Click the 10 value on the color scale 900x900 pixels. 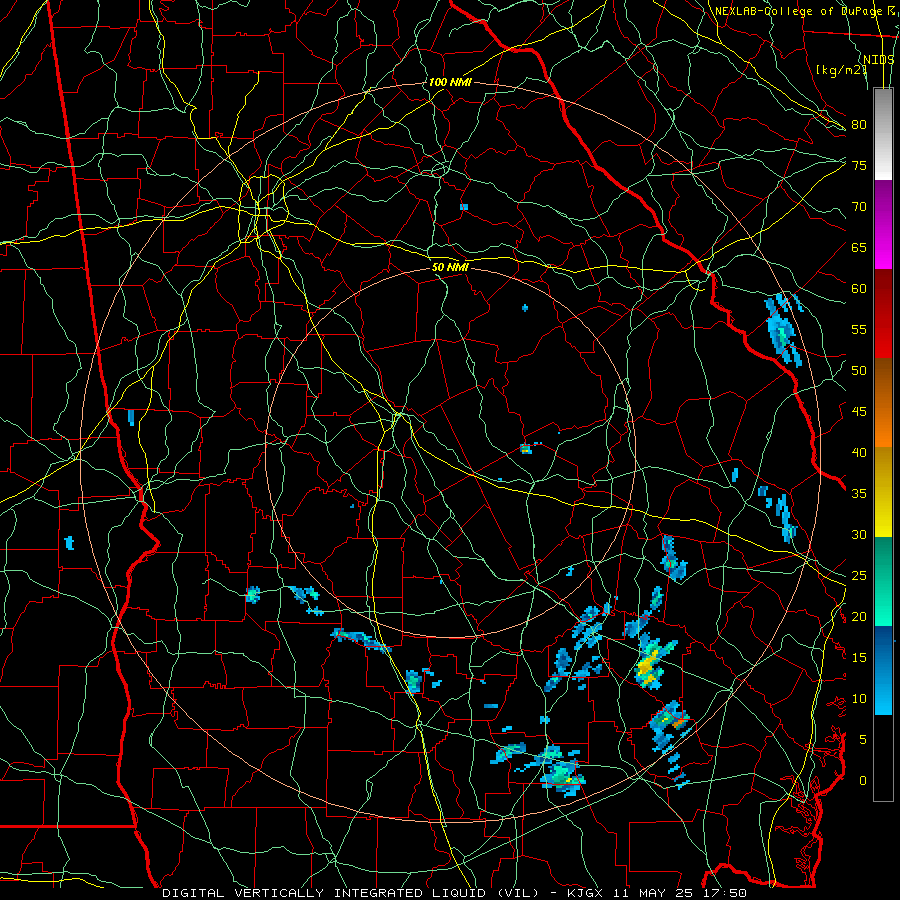[x=859, y=699]
